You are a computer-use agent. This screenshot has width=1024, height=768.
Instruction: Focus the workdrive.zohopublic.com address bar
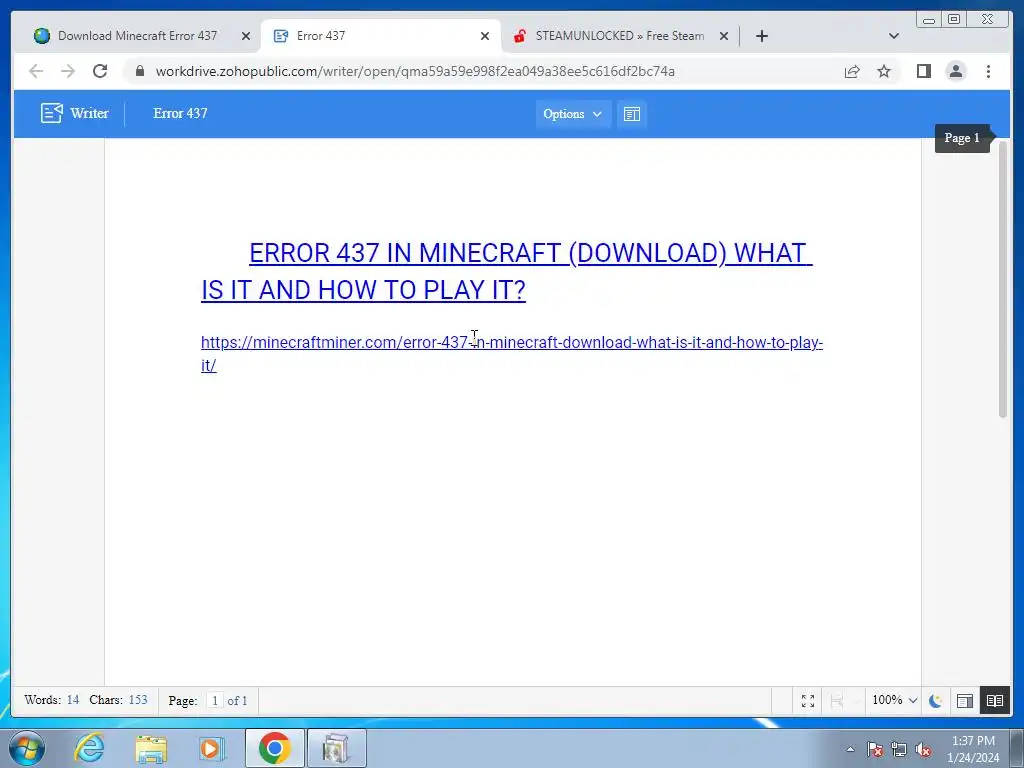click(x=415, y=71)
